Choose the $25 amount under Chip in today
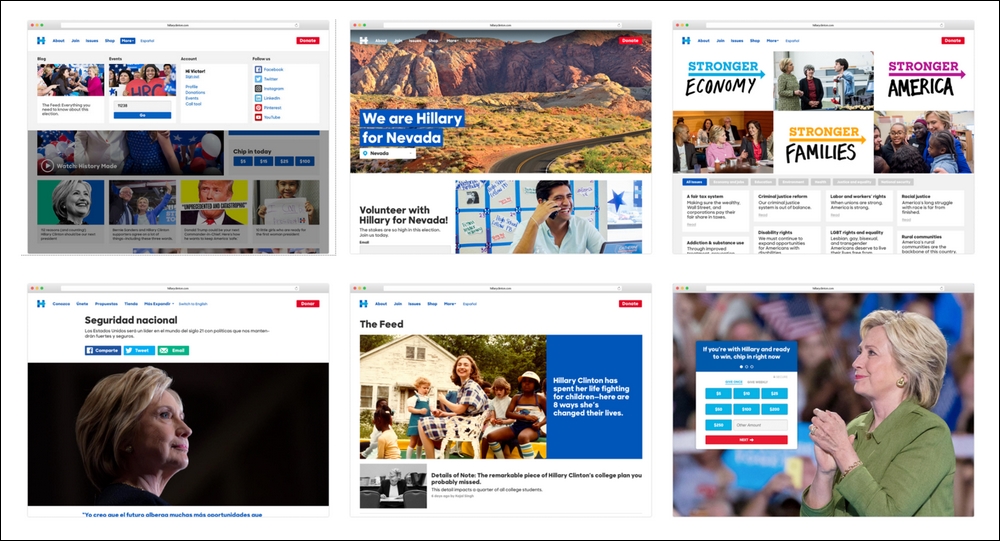 [284, 161]
